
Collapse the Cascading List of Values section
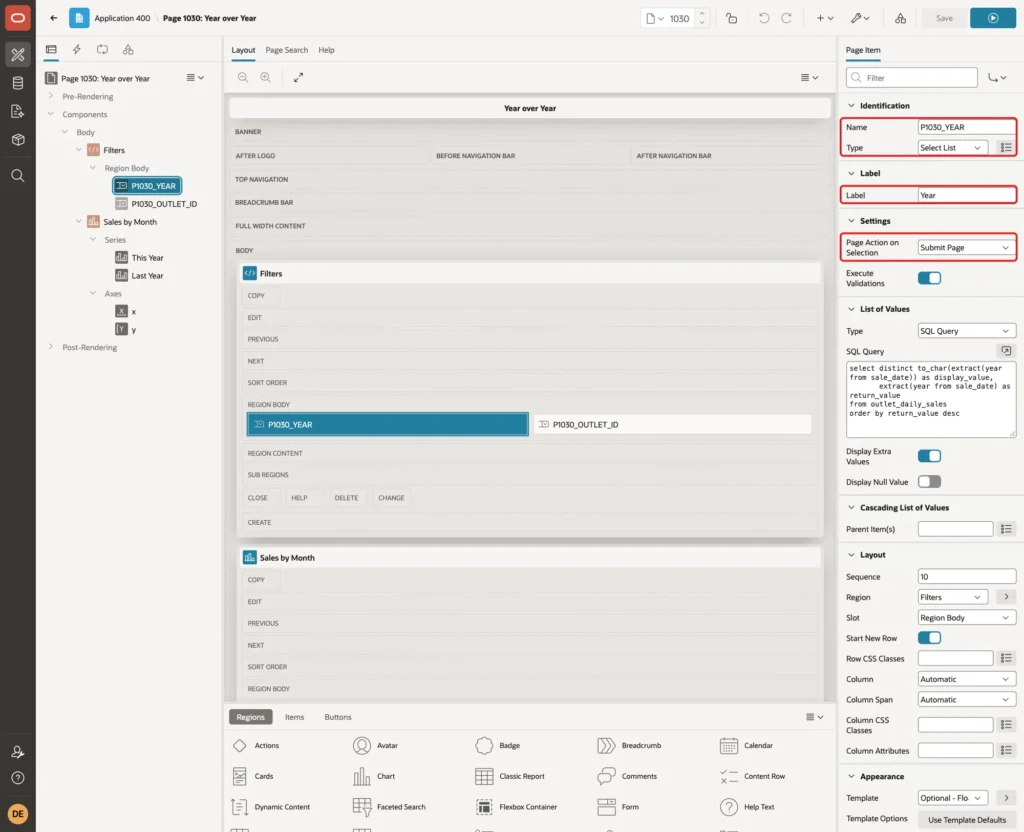click(851, 507)
